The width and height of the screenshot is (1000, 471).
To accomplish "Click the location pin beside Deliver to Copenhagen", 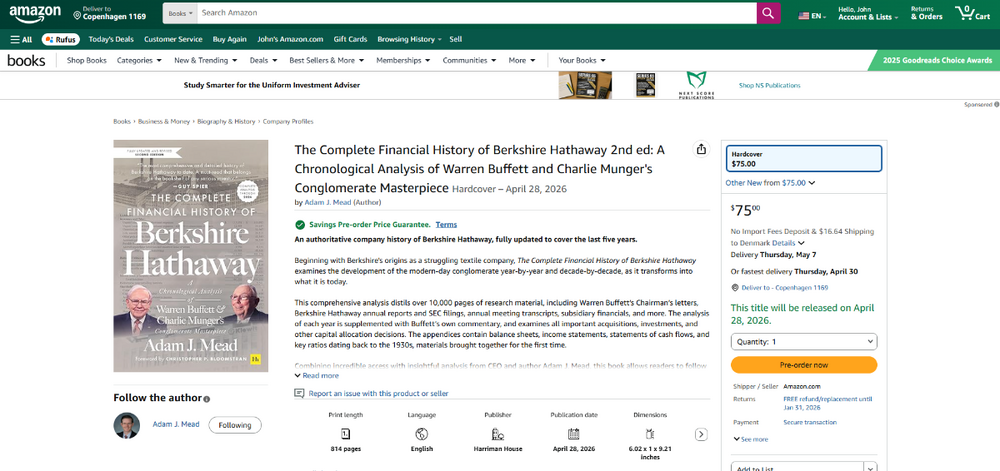I will tap(77, 15).
